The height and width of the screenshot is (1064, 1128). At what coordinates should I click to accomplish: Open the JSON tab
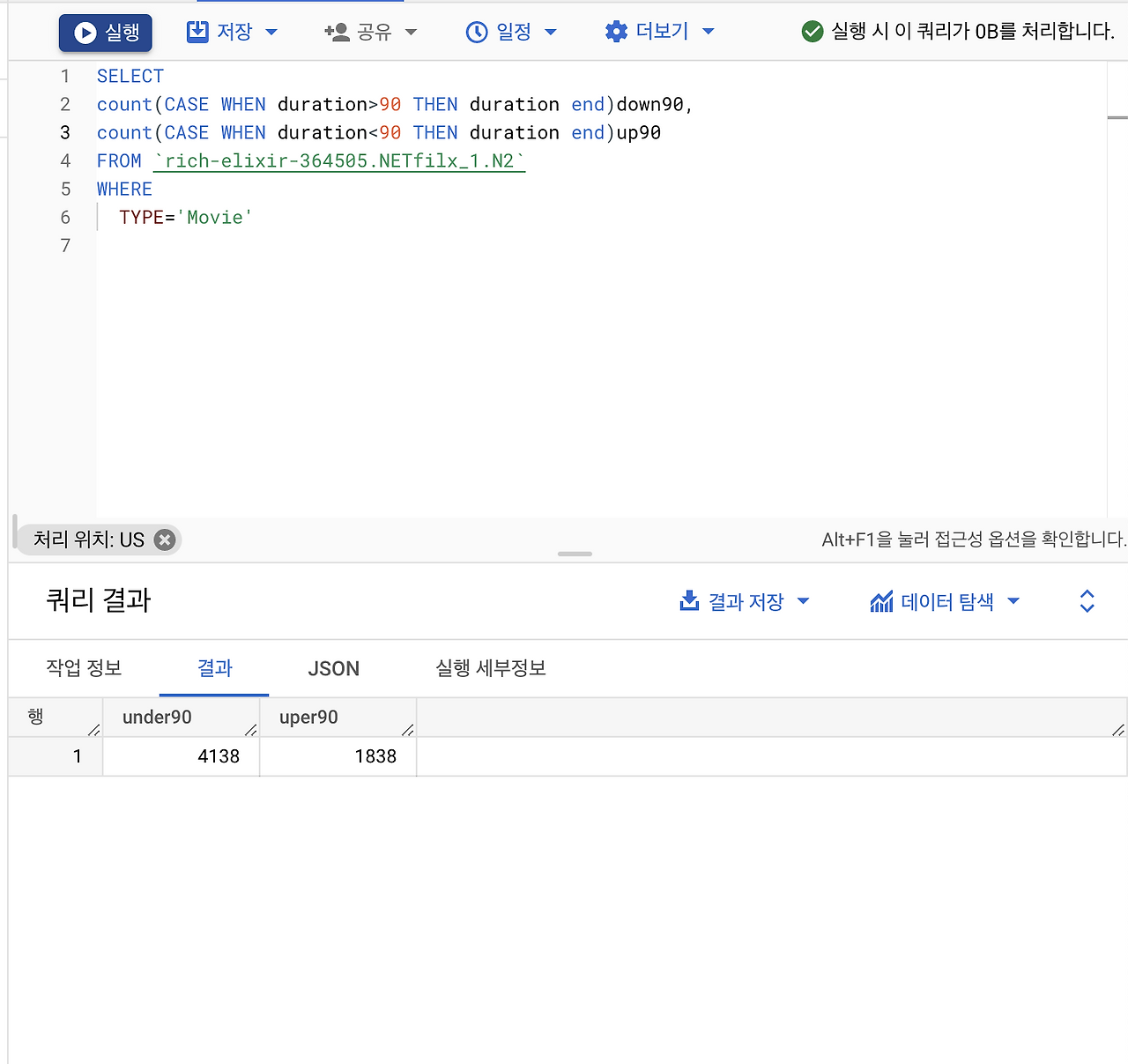coord(333,668)
